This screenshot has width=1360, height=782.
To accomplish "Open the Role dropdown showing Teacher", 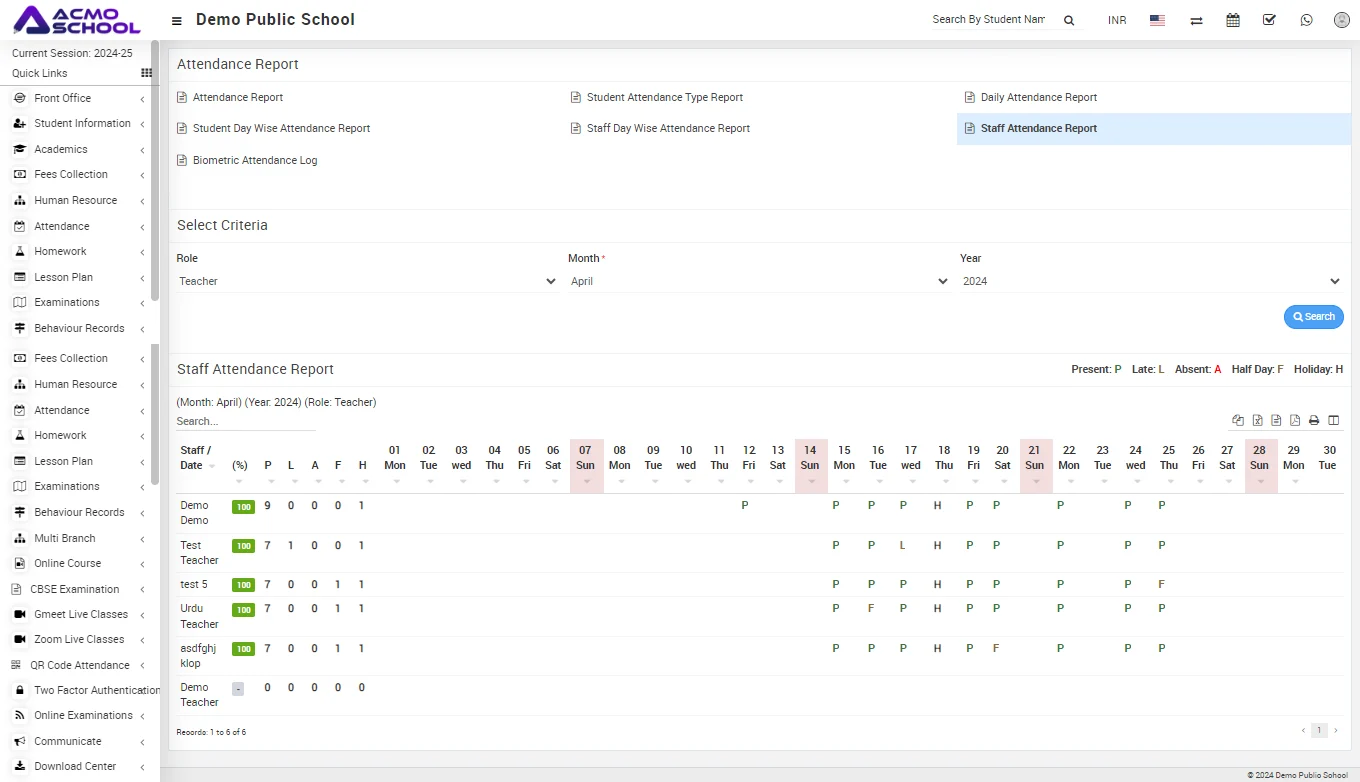I will pyautogui.click(x=366, y=282).
